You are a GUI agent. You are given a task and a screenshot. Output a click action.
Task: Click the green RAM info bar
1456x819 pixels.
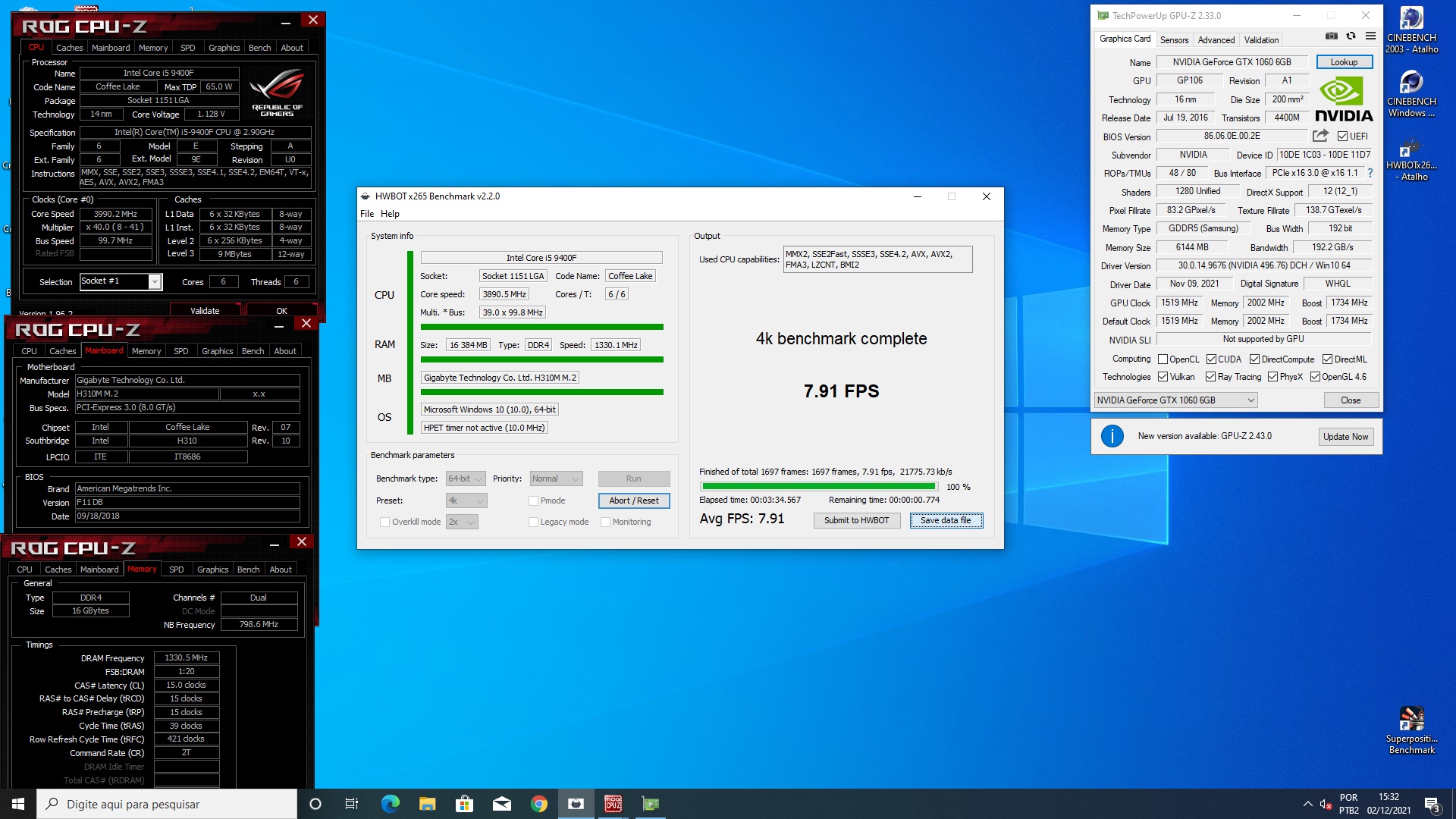(x=541, y=359)
